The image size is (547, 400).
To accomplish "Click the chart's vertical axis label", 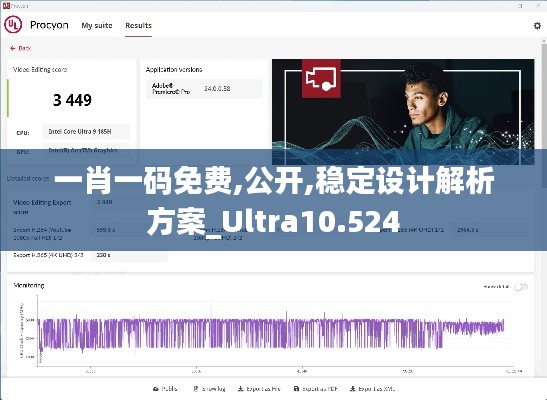I will (22, 330).
